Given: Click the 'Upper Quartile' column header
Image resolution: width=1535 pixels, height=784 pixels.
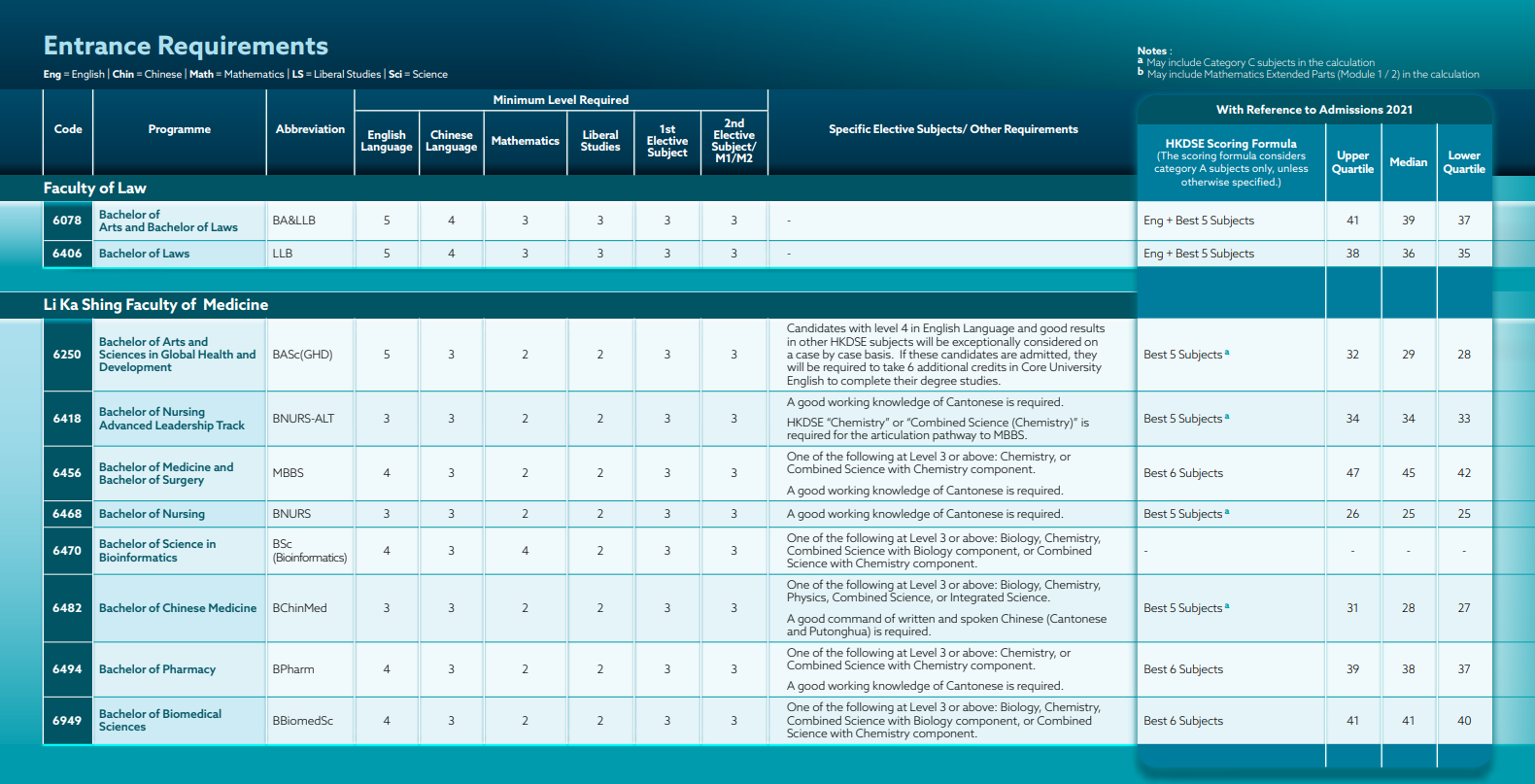Looking at the screenshot, I should (x=1352, y=162).
